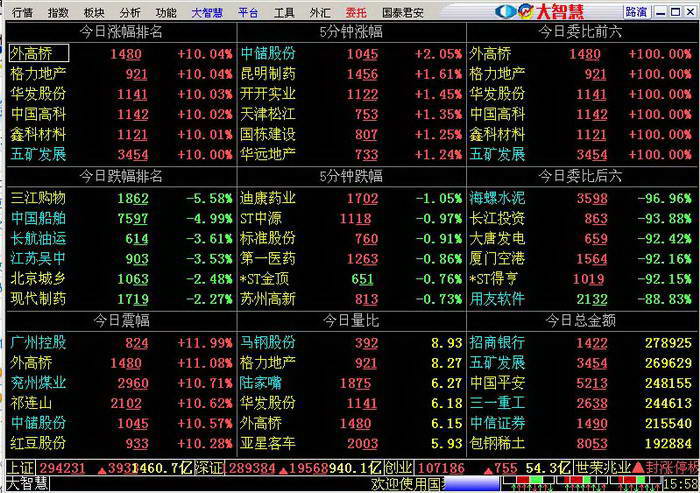700x493 pixels.
Task: Select the 迪康药业 row
Action: click(351, 198)
